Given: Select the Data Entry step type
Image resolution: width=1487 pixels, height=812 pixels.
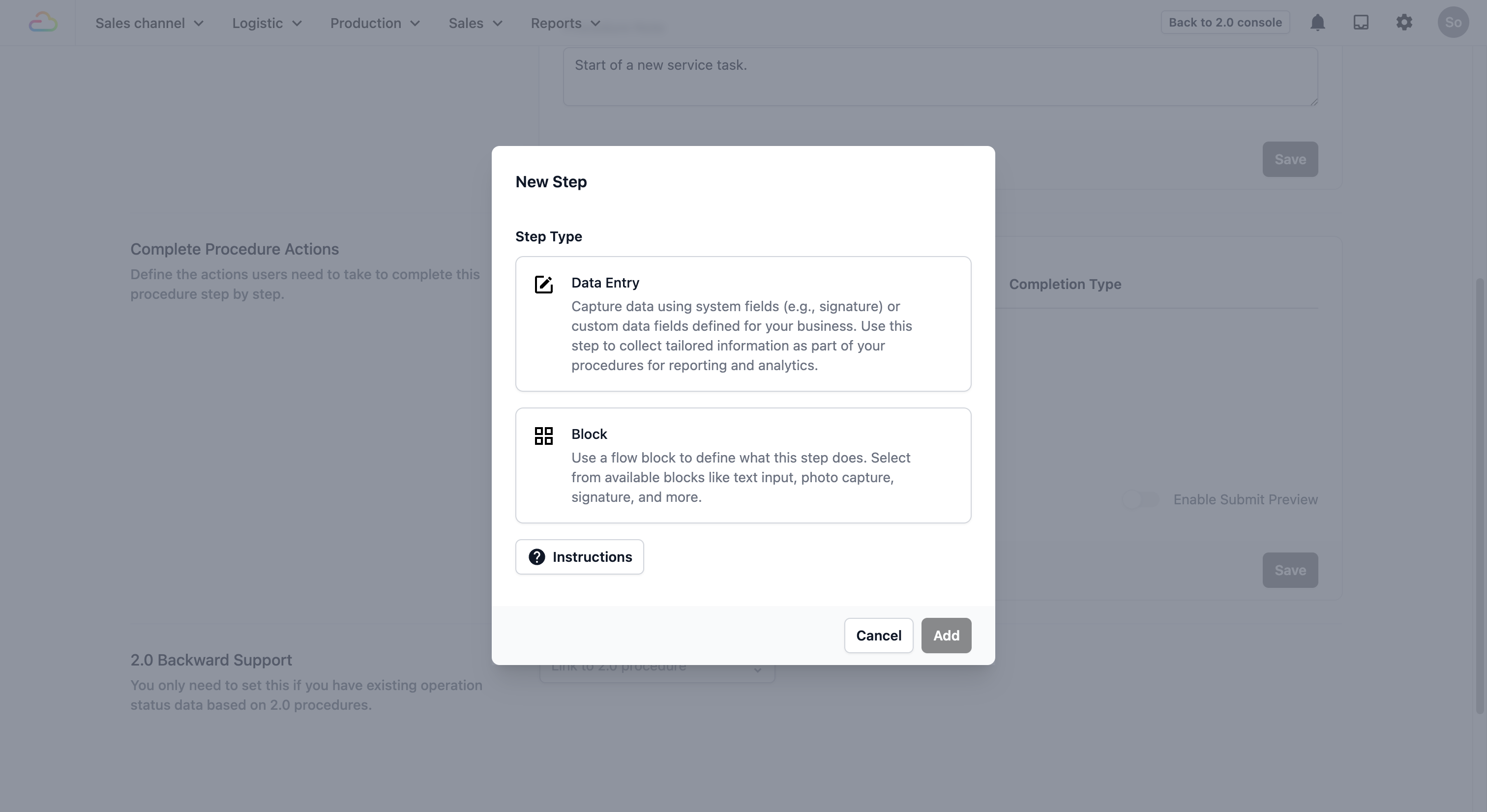Looking at the screenshot, I should pyautogui.click(x=743, y=324).
